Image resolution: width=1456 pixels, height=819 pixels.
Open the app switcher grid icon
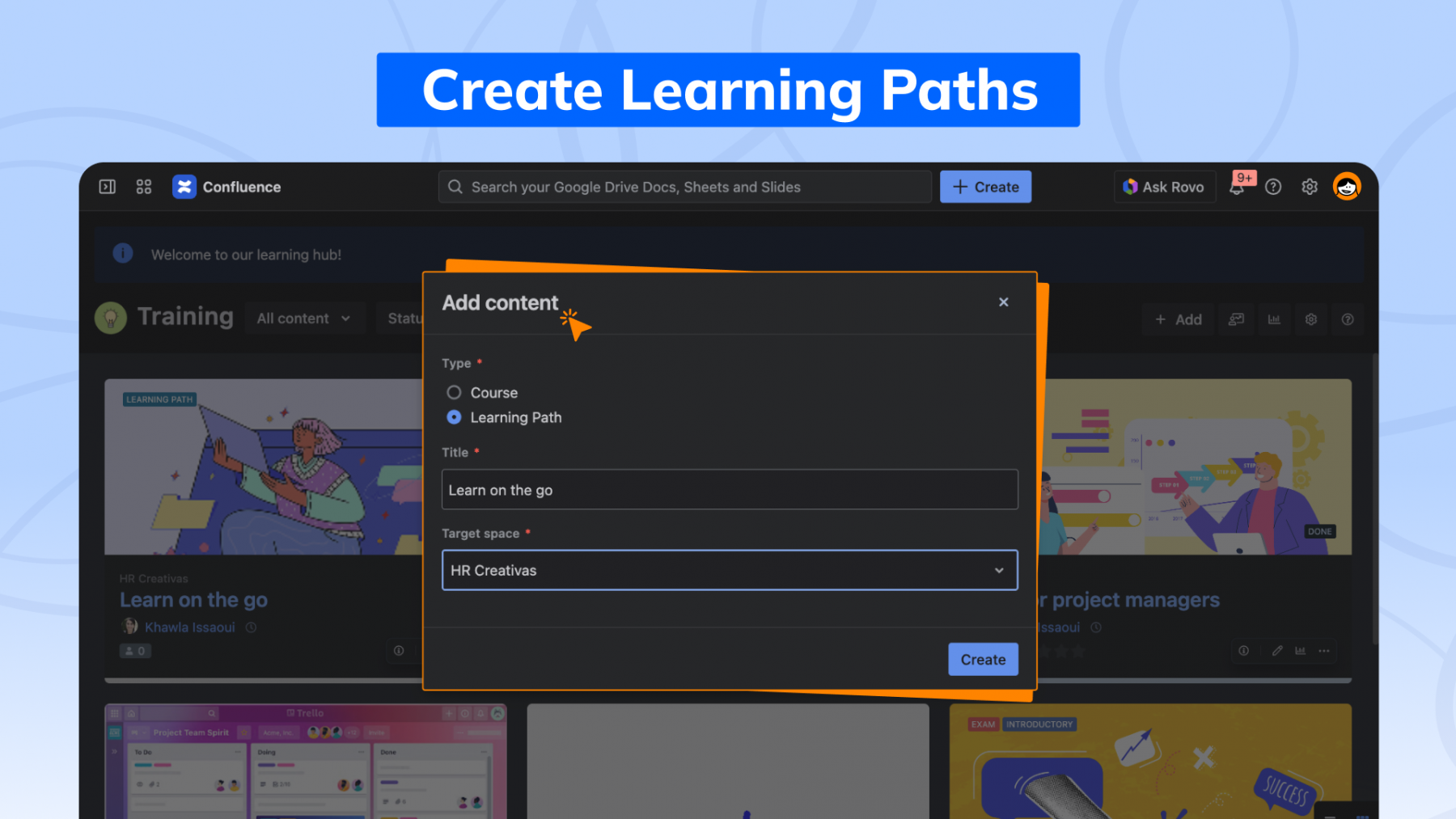[144, 187]
